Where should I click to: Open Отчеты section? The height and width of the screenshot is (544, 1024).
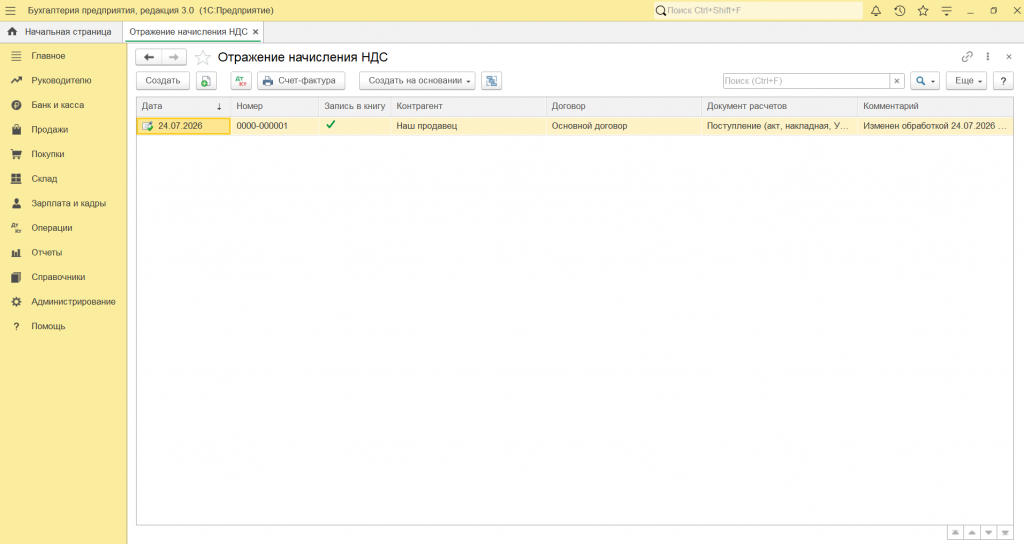(47, 253)
